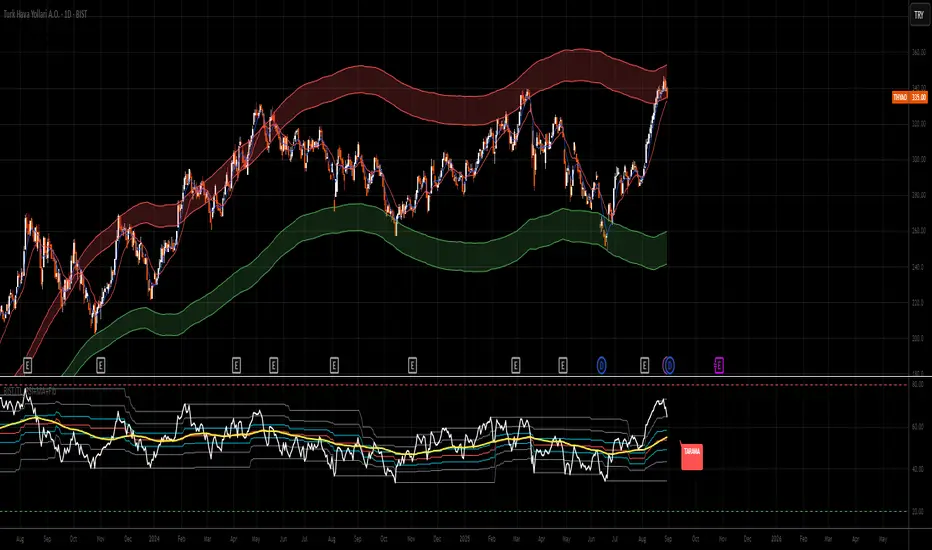
Task: Click the 40.00 level on indicator scale
Action: coord(918,469)
